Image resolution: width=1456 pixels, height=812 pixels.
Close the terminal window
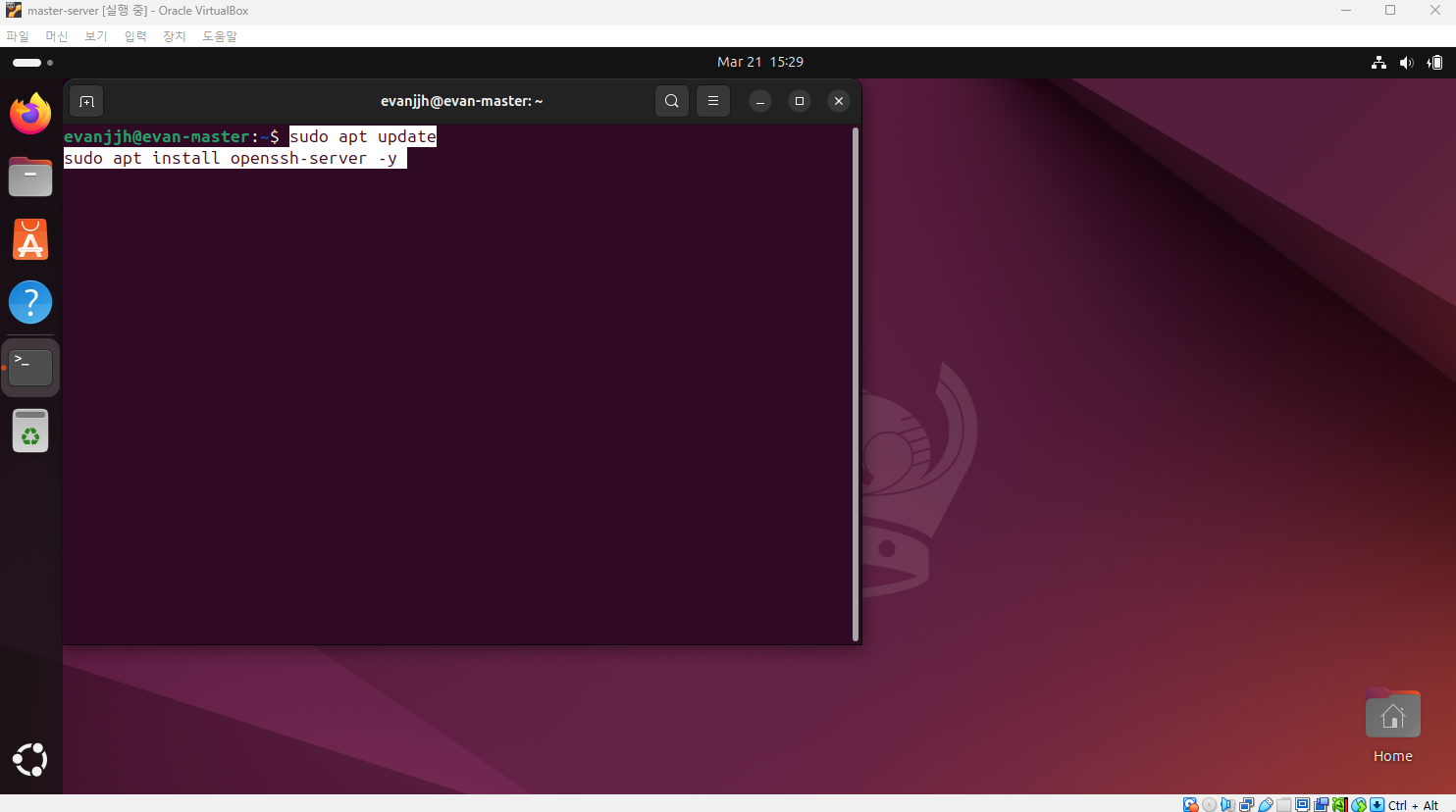[x=839, y=101]
